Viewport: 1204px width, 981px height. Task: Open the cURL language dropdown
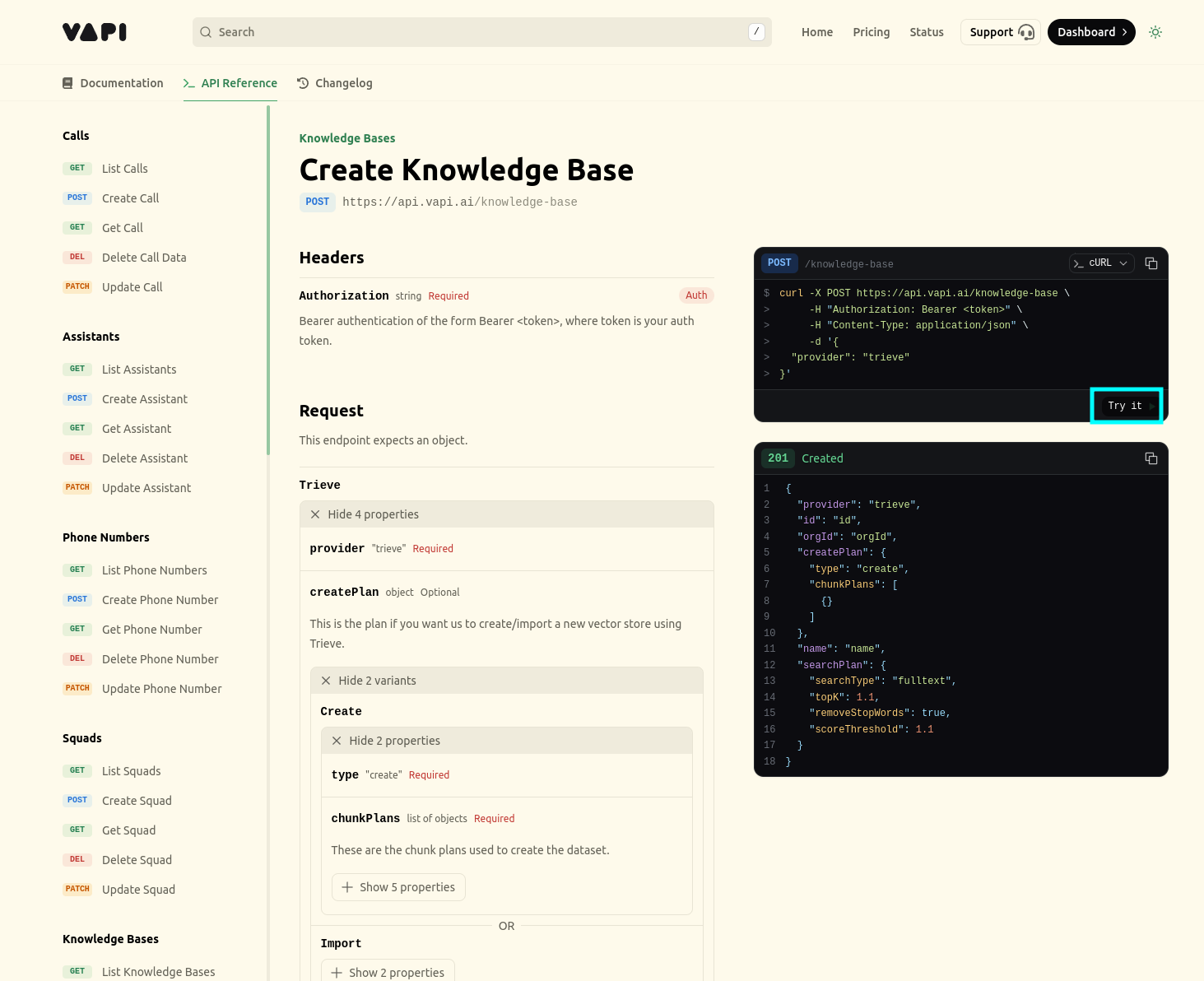coord(1101,263)
